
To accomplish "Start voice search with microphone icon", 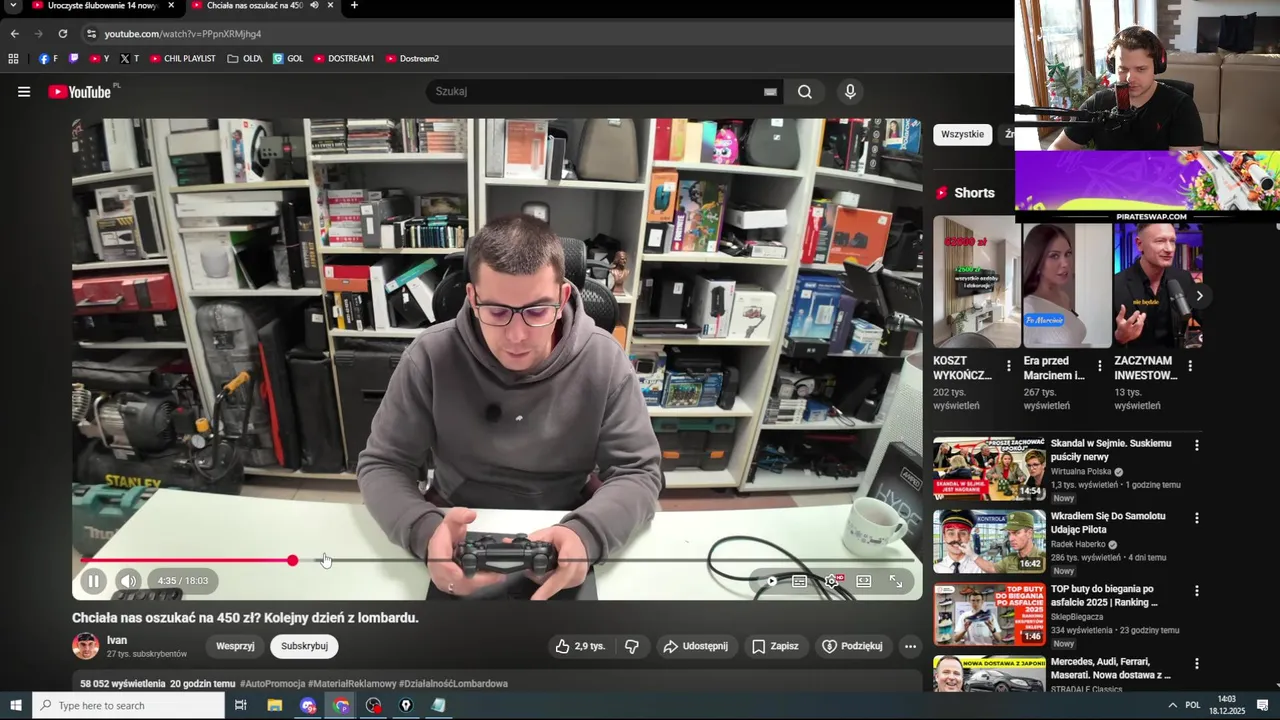I will [x=850, y=92].
